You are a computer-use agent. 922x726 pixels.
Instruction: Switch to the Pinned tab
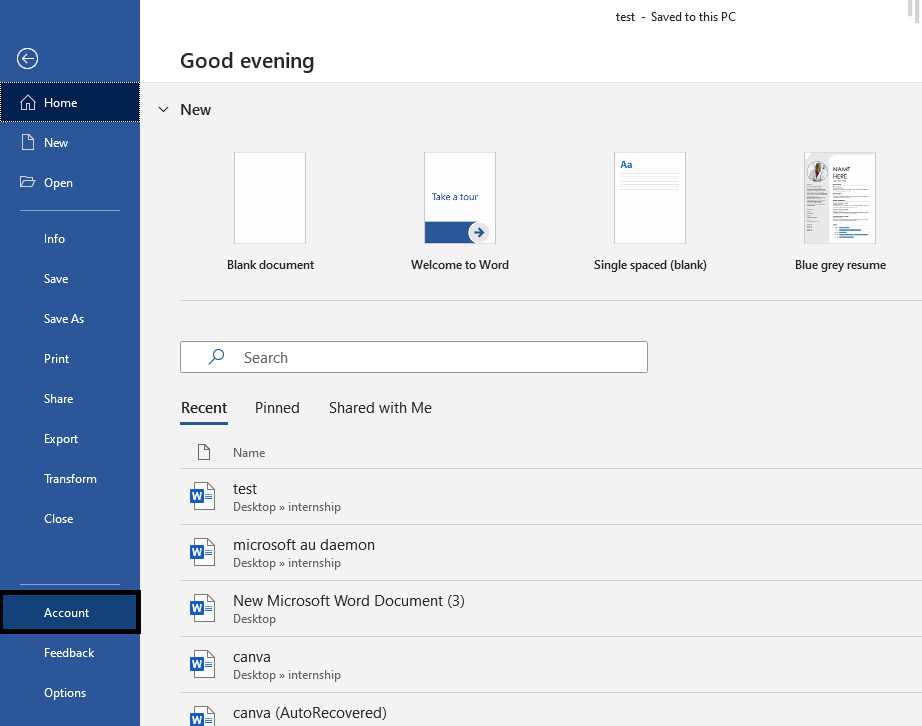click(x=277, y=408)
